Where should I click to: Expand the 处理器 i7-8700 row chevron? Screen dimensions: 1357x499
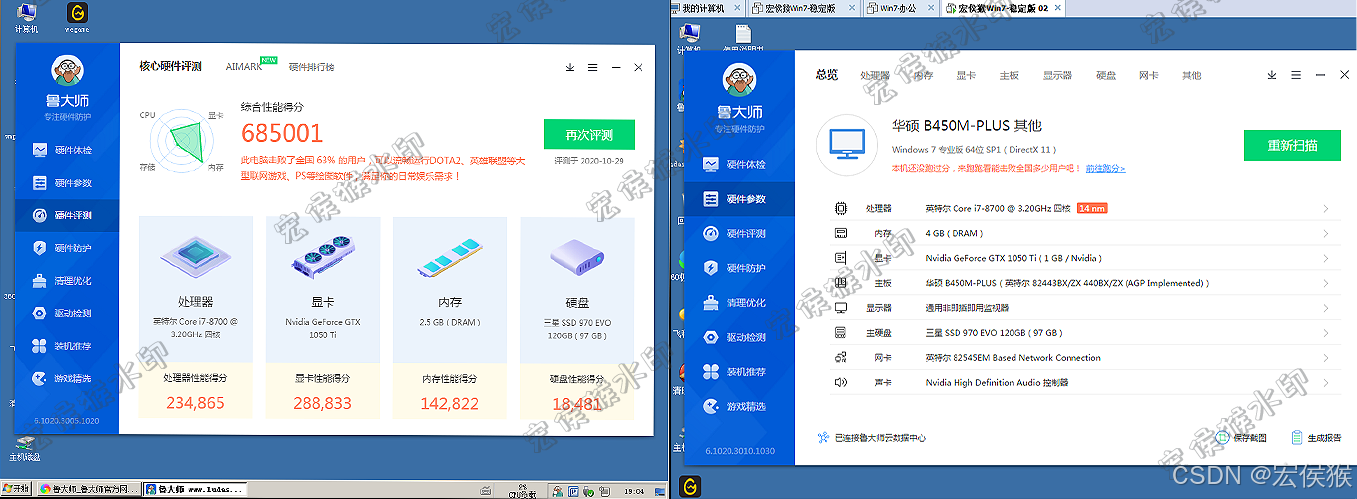tap(1326, 208)
